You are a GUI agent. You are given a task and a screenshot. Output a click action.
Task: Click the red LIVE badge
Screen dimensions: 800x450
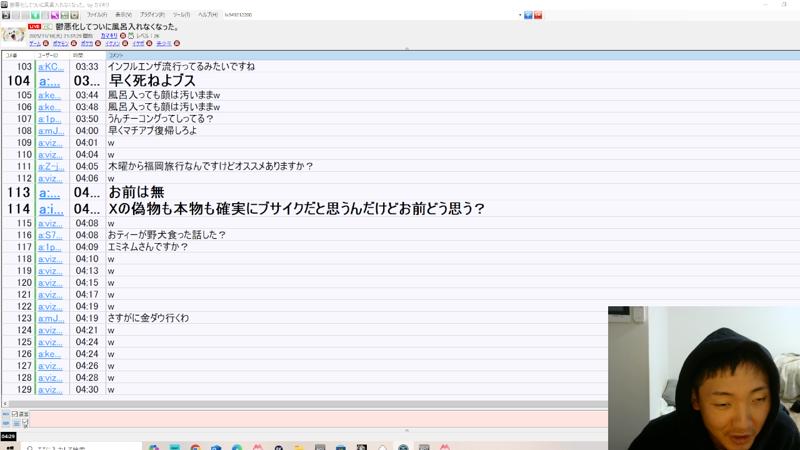[34, 27]
